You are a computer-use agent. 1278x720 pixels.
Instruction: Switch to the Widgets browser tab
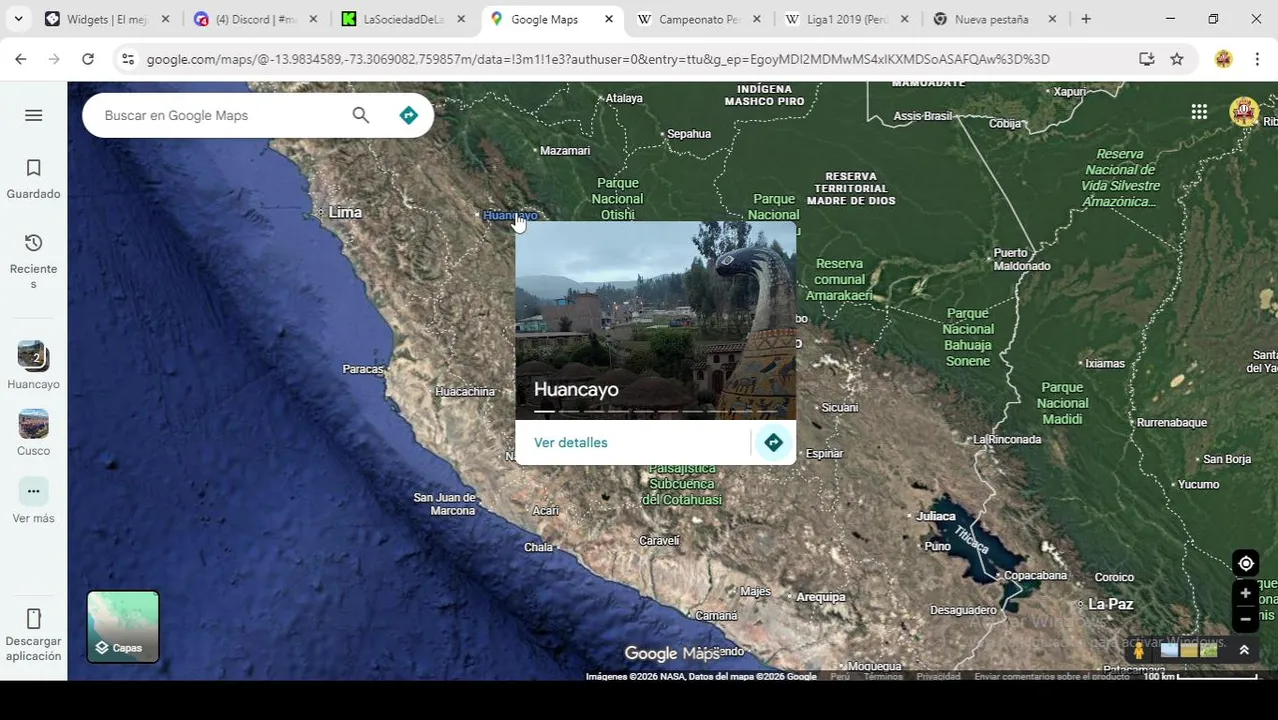[x=106, y=19]
